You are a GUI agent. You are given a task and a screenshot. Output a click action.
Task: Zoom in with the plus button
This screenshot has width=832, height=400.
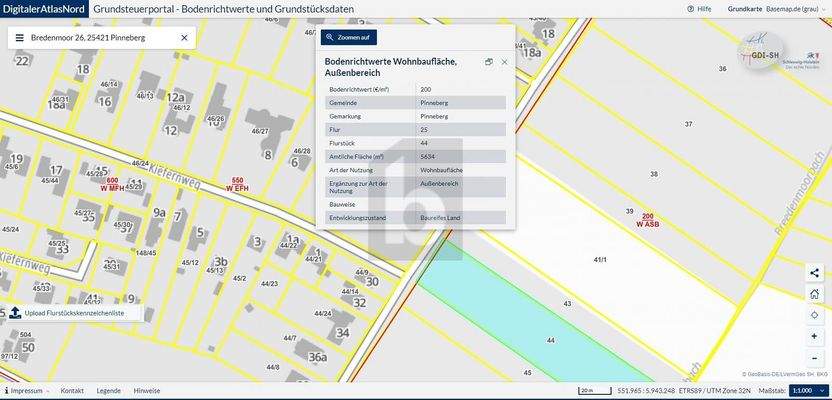(x=815, y=336)
